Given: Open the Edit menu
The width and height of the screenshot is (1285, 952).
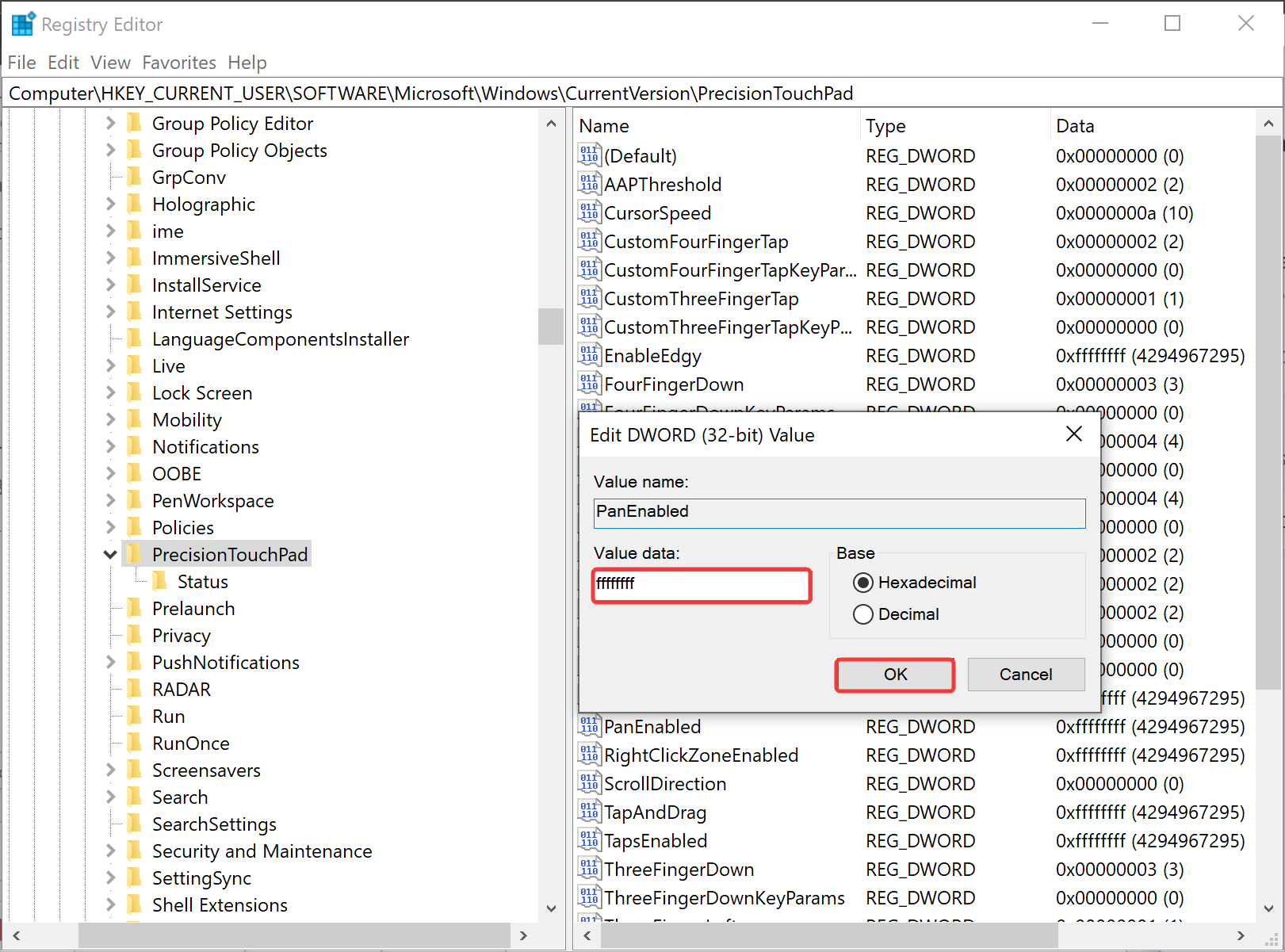Looking at the screenshot, I should point(63,62).
